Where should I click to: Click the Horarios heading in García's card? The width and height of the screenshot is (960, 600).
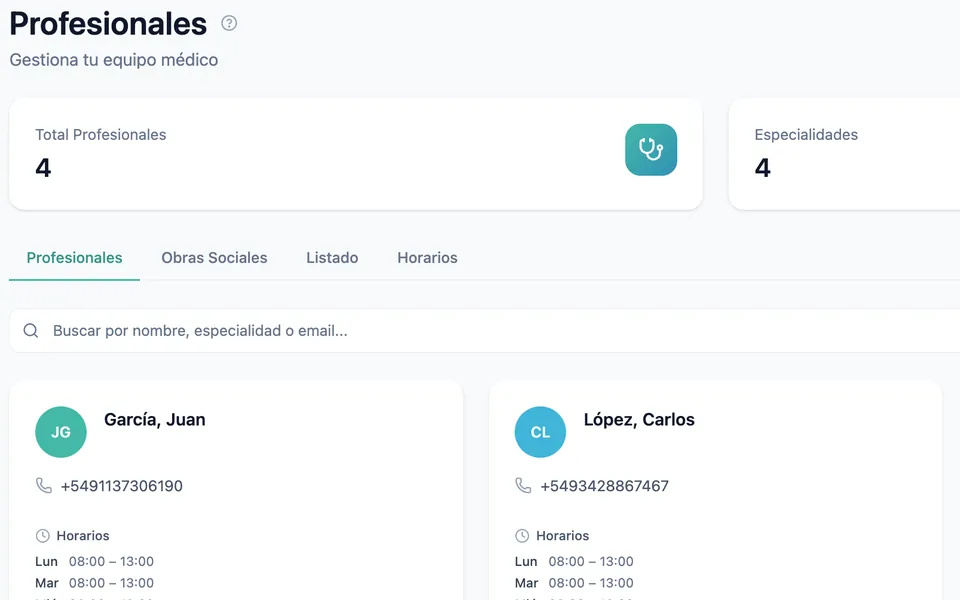pyautogui.click(x=83, y=536)
